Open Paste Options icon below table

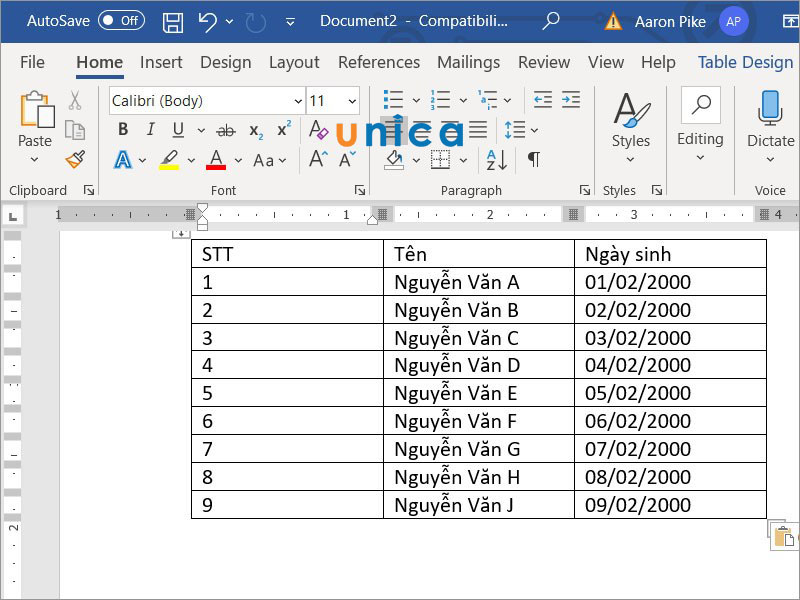pyautogui.click(x=784, y=535)
